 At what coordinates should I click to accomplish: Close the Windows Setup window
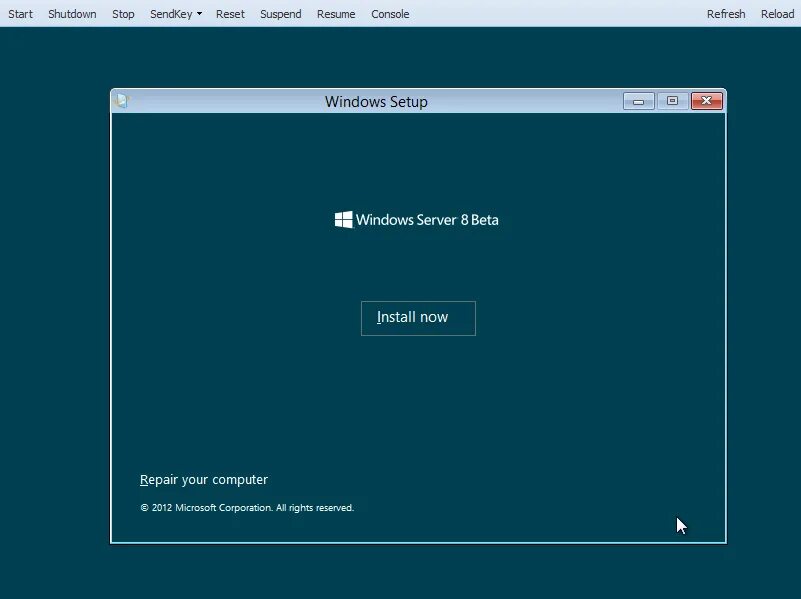[x=706, y=101]
